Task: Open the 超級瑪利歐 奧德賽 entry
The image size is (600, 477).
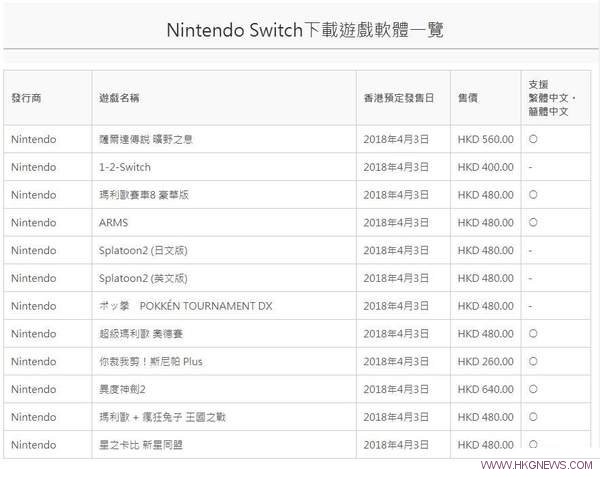Action: pyautogui.click(x=137, y=333)
